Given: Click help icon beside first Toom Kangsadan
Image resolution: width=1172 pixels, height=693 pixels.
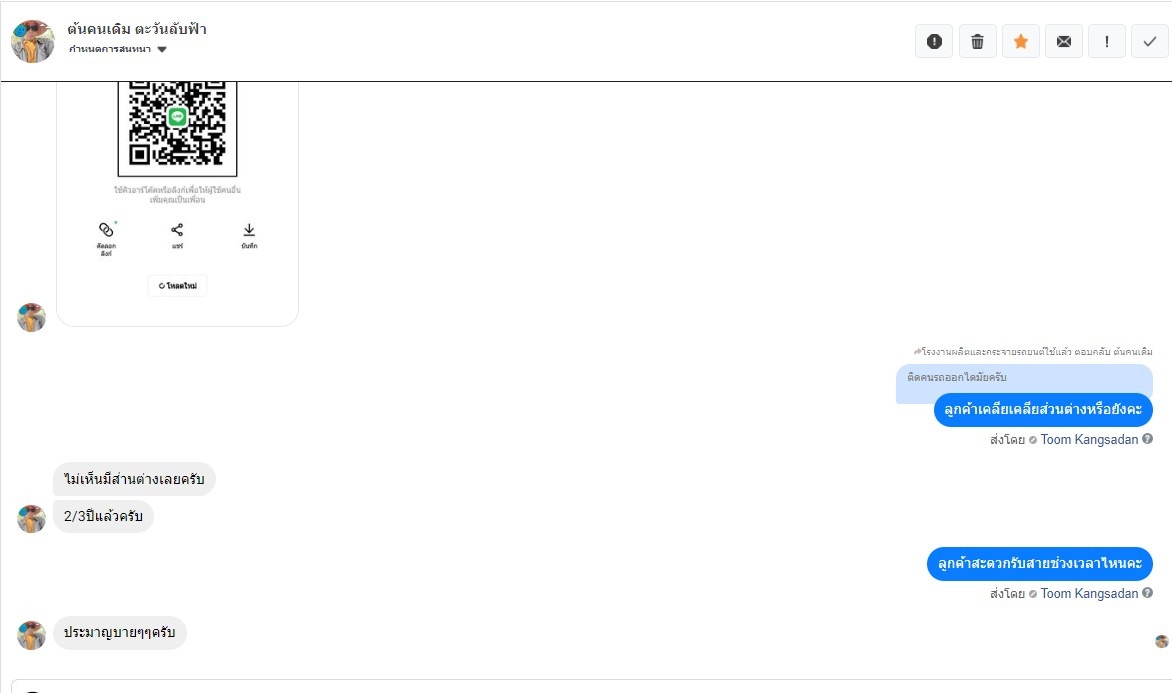Looking at the screenshot, I should point(1147,439).
